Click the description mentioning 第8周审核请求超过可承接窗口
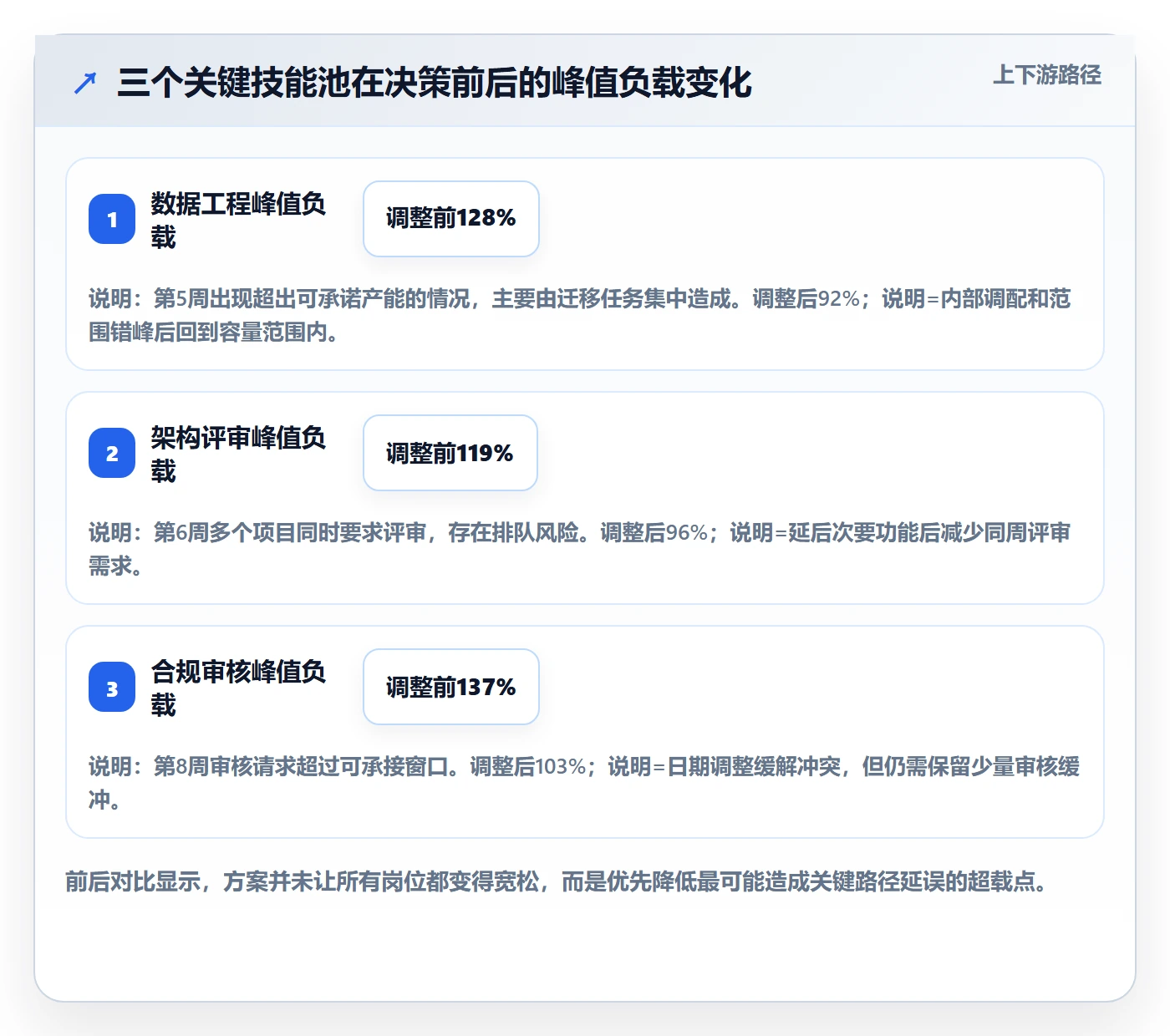 (584, 783)
